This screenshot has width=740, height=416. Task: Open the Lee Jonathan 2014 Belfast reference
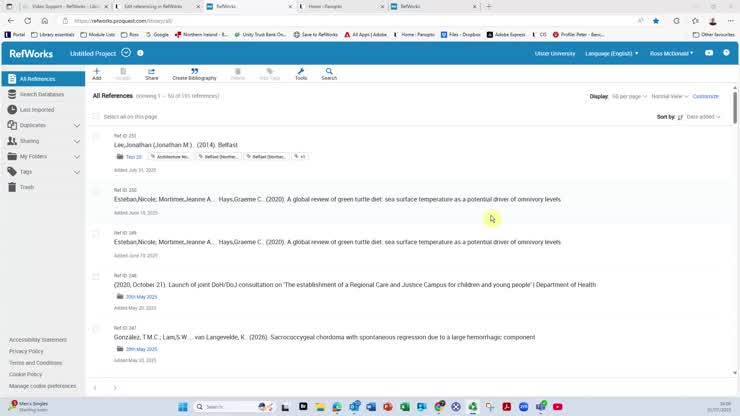pyautogui.click(x=176, y=145)
